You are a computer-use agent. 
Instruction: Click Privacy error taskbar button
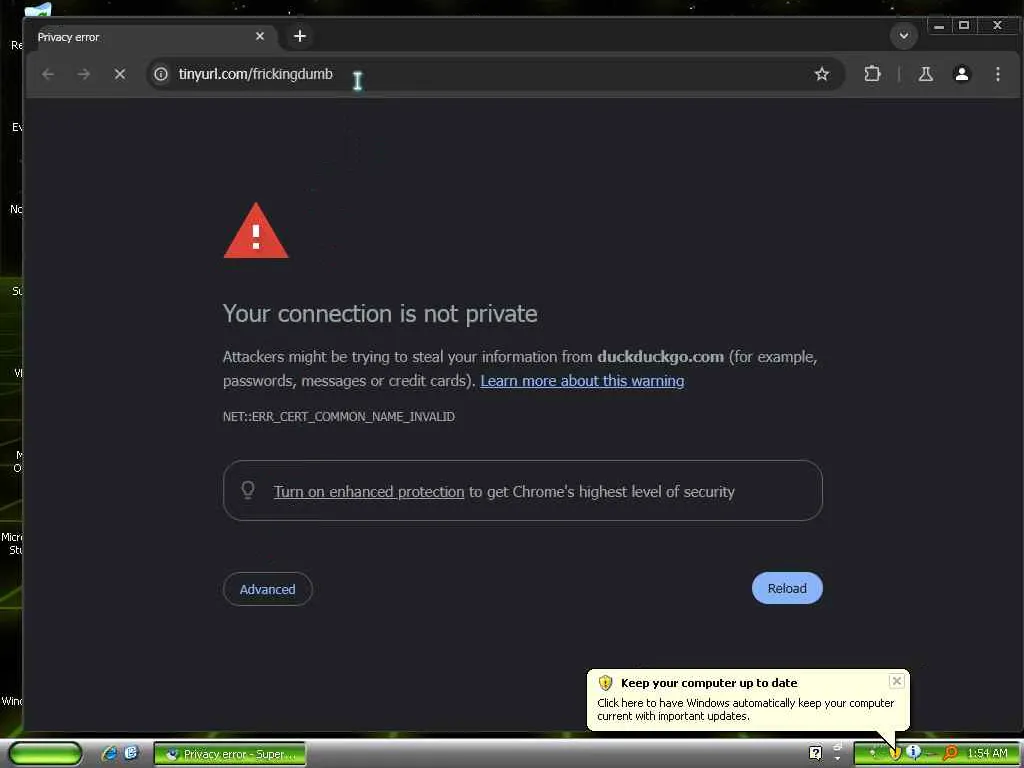[230, 754]
